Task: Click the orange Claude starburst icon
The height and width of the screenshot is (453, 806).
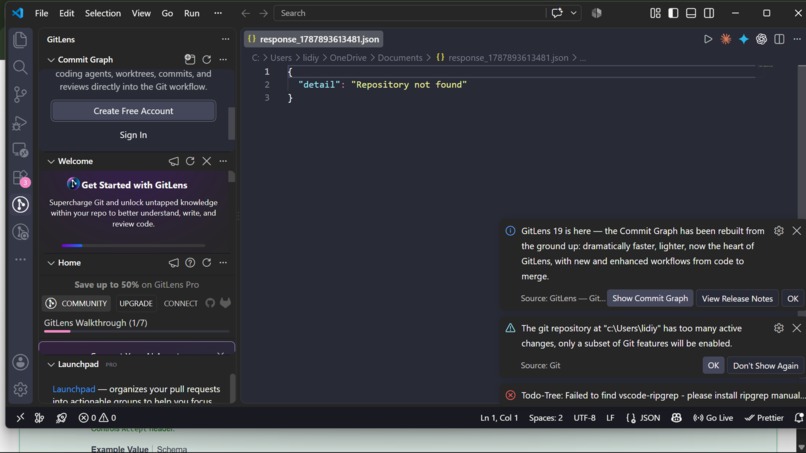Action: click(x=726, y=39)
